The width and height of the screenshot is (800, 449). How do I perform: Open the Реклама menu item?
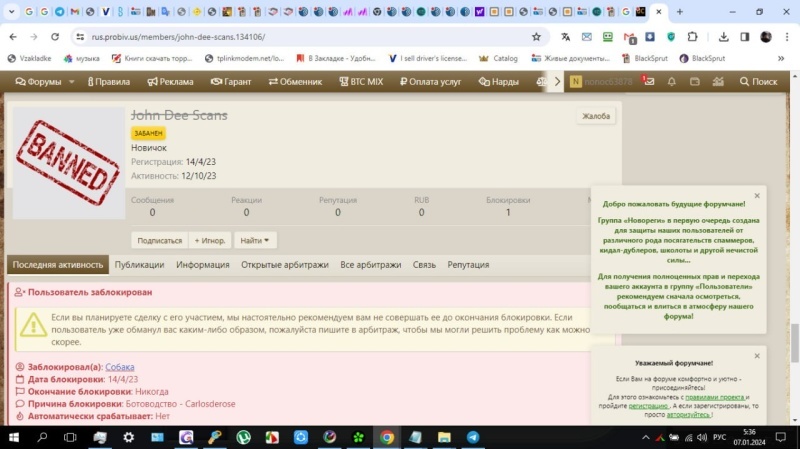point(170,82)
